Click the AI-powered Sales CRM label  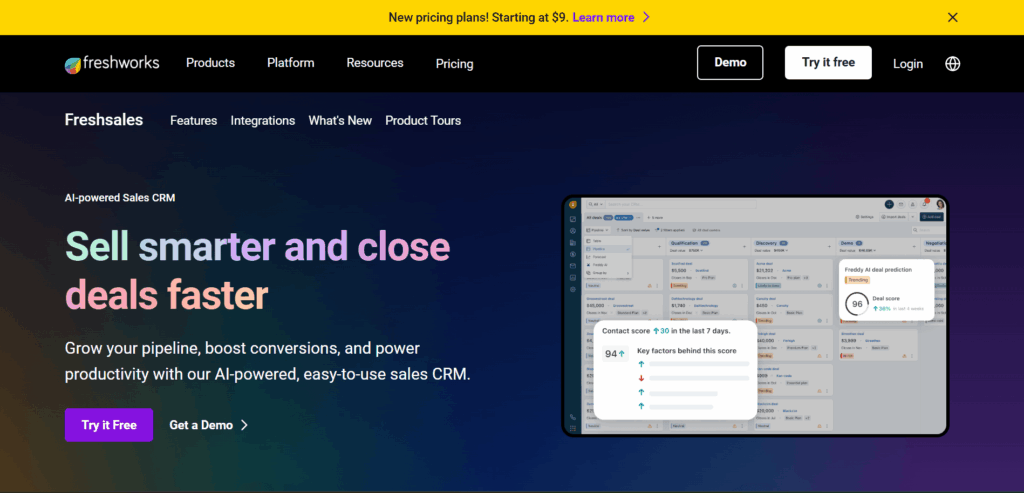(120, 198)
